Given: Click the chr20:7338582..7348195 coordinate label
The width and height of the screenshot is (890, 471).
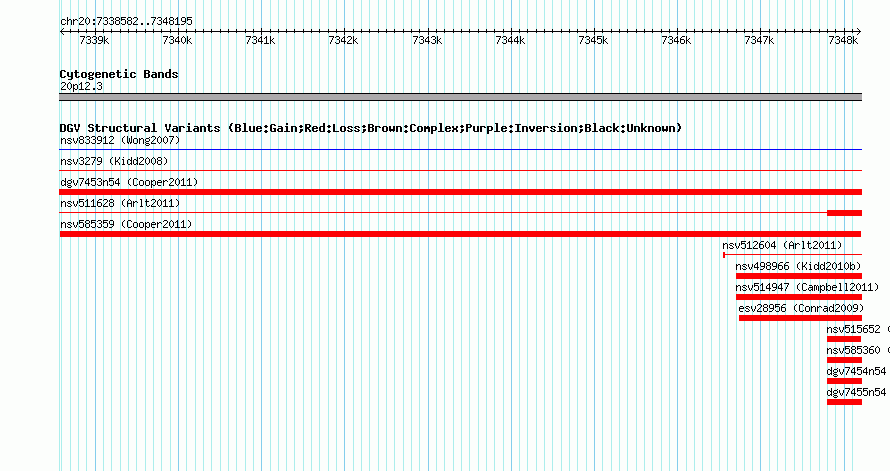Looking at the screenshot, I should click(x=126, y=21).
